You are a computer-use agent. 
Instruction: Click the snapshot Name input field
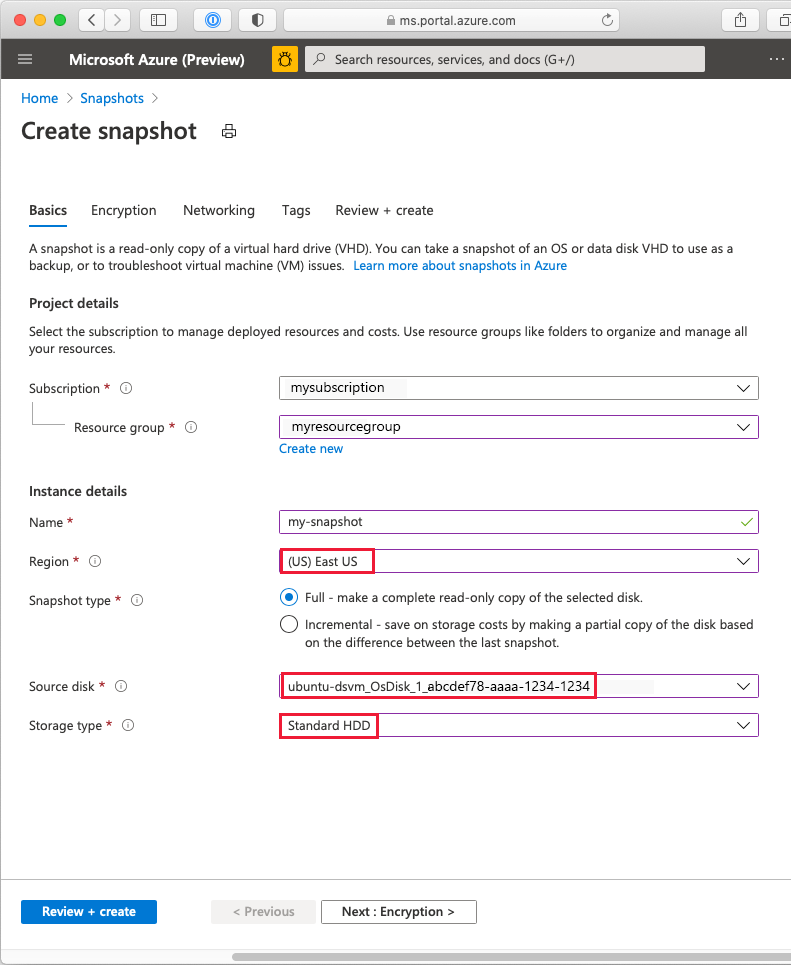[x=519, y=522]
